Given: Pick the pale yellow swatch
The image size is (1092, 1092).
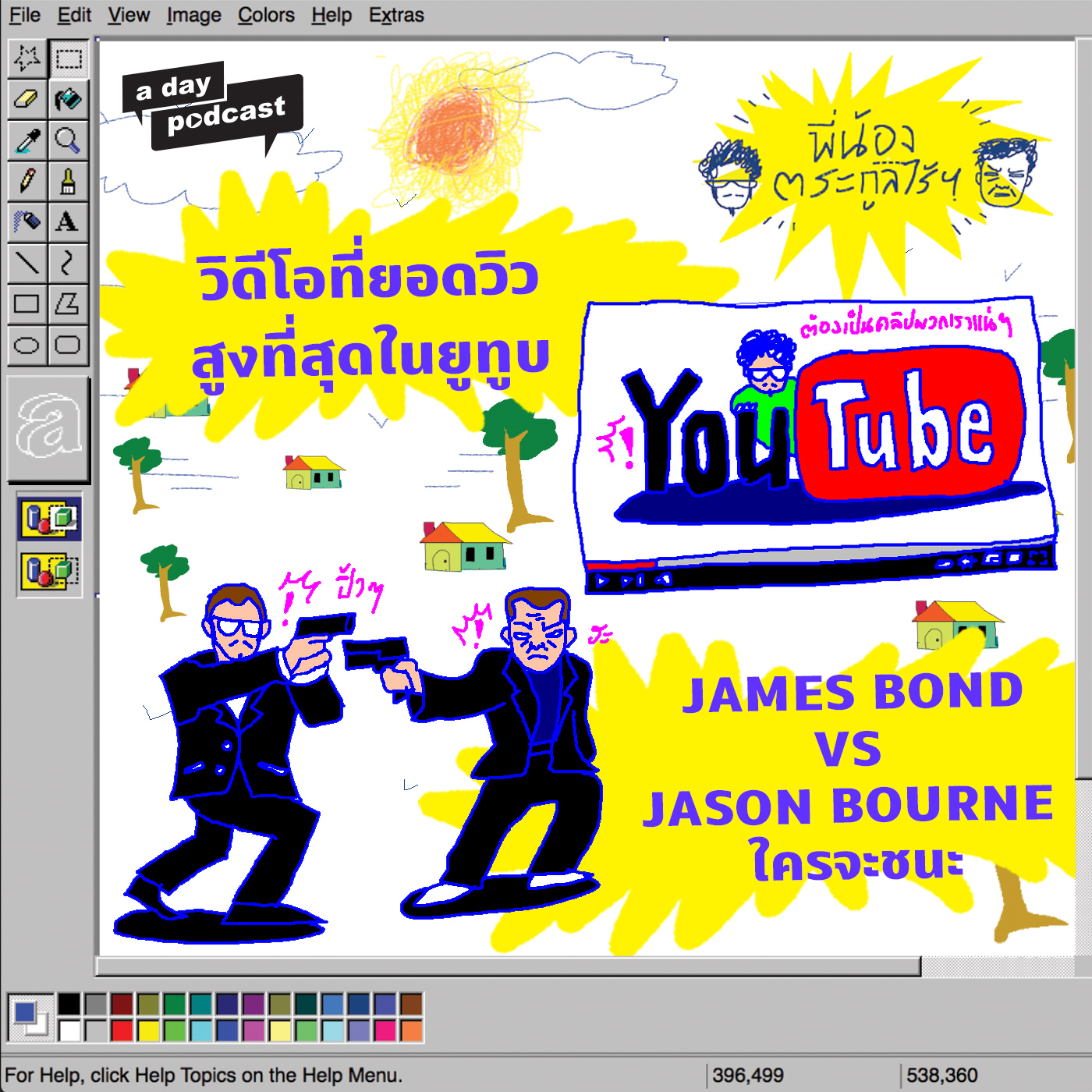Looking at the screenshot, I should coord(280,1030).
